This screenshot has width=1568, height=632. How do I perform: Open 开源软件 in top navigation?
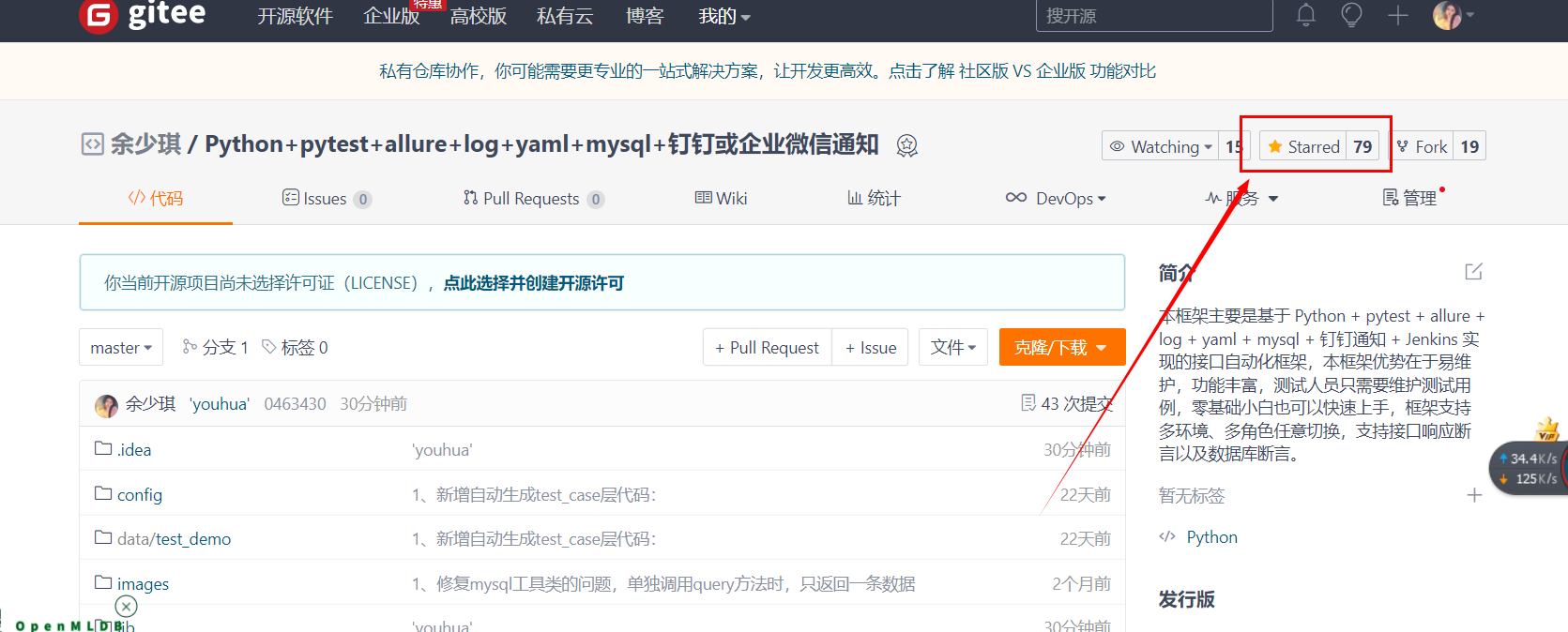click(295, 16)
